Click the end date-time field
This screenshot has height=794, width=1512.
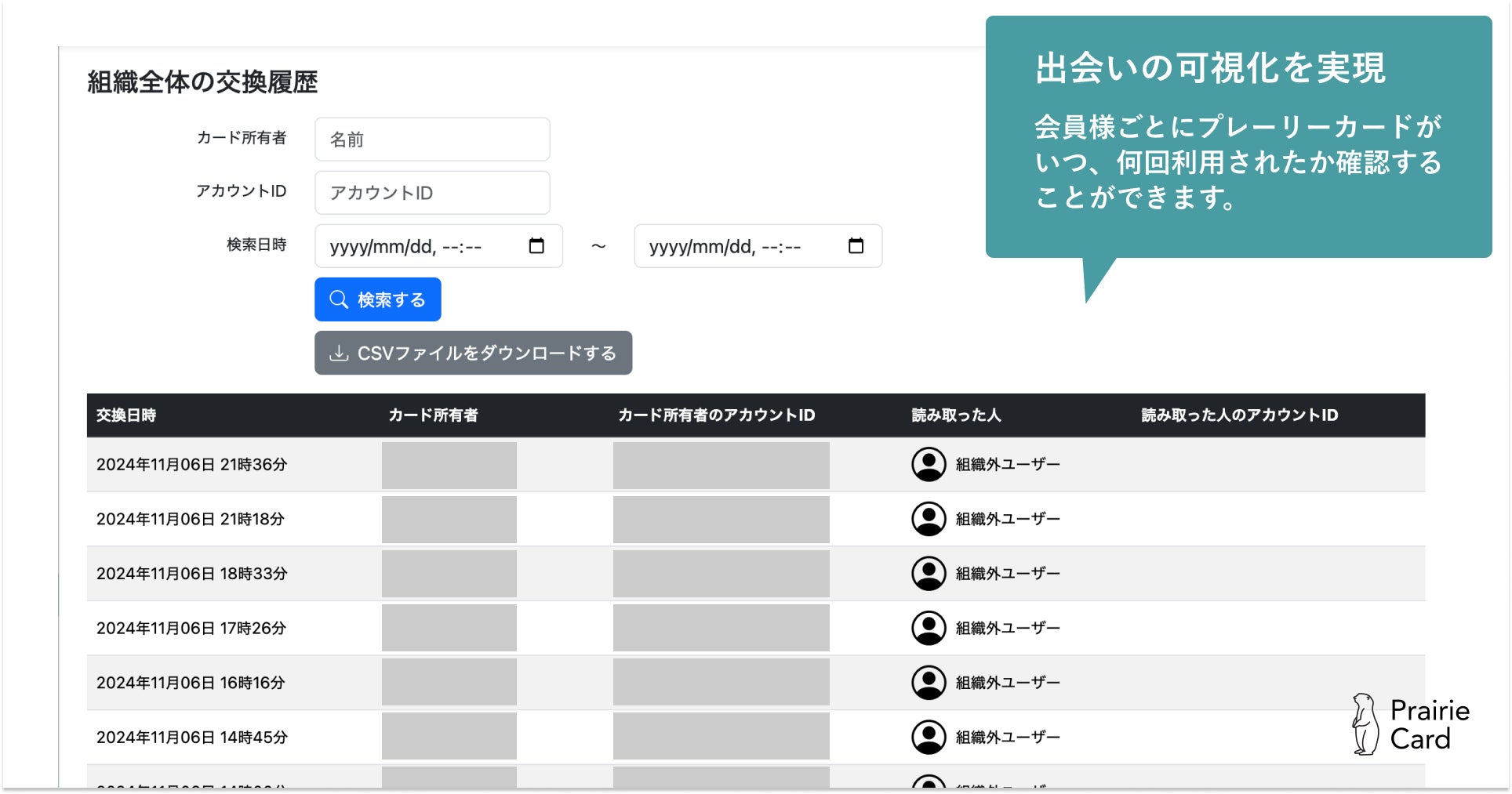(x=733, y=246)
